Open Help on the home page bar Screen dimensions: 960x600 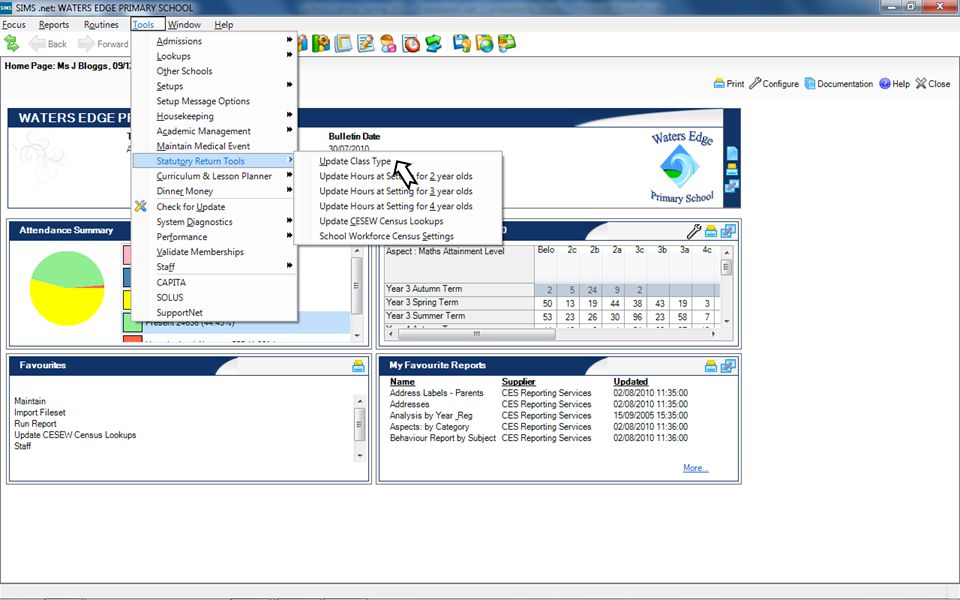click(894, 84)
